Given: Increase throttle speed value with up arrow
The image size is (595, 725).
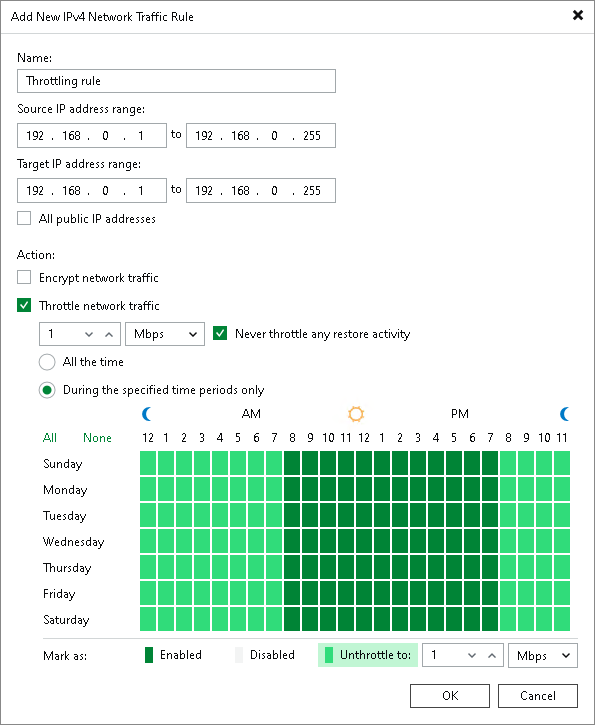Looking at the screenshot, I should [x=109, y=334].
